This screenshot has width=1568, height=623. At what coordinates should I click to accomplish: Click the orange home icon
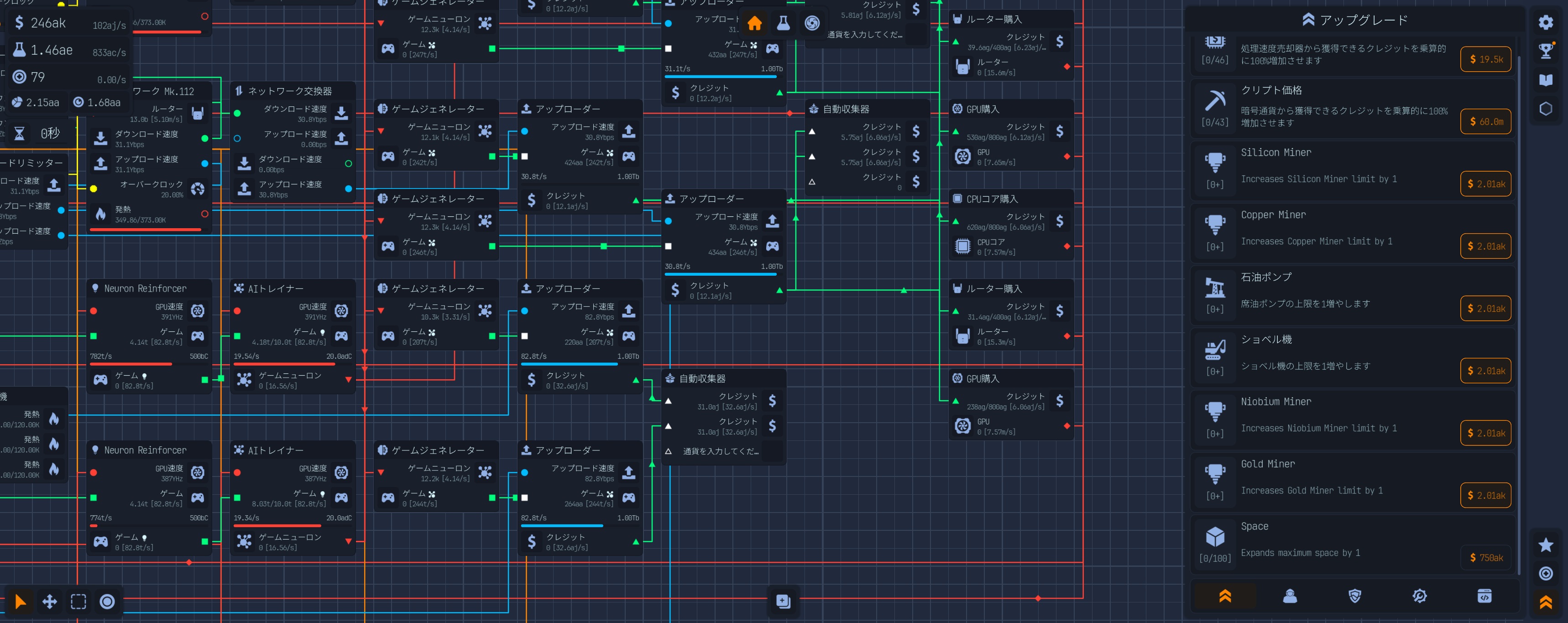[x=755, y=23]
